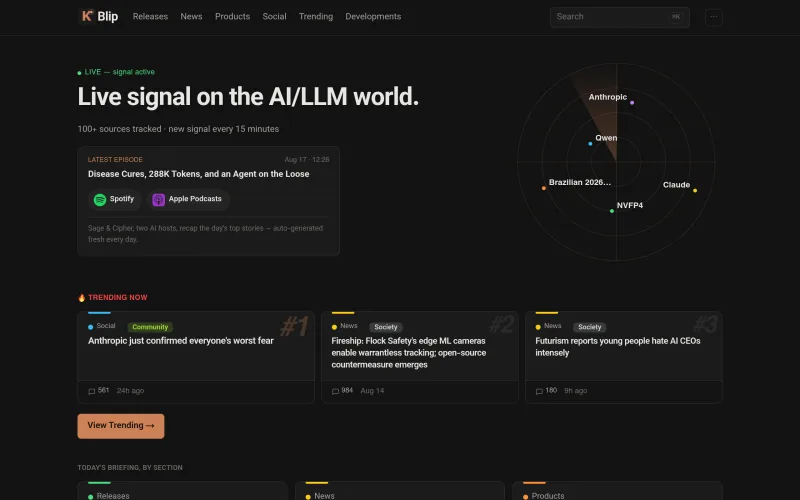Select the Claude dot on the radar
Image resolution: width=800 pixels, height=500 pixels.
pyautogui.click(x=694, y=190)
